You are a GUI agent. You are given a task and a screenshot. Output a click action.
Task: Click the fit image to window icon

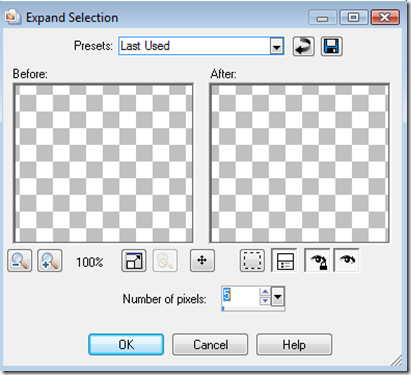[134, 261]
